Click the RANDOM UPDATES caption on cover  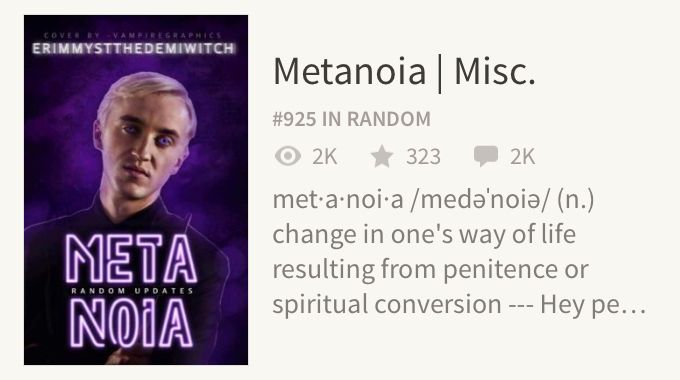click(132, 291)
